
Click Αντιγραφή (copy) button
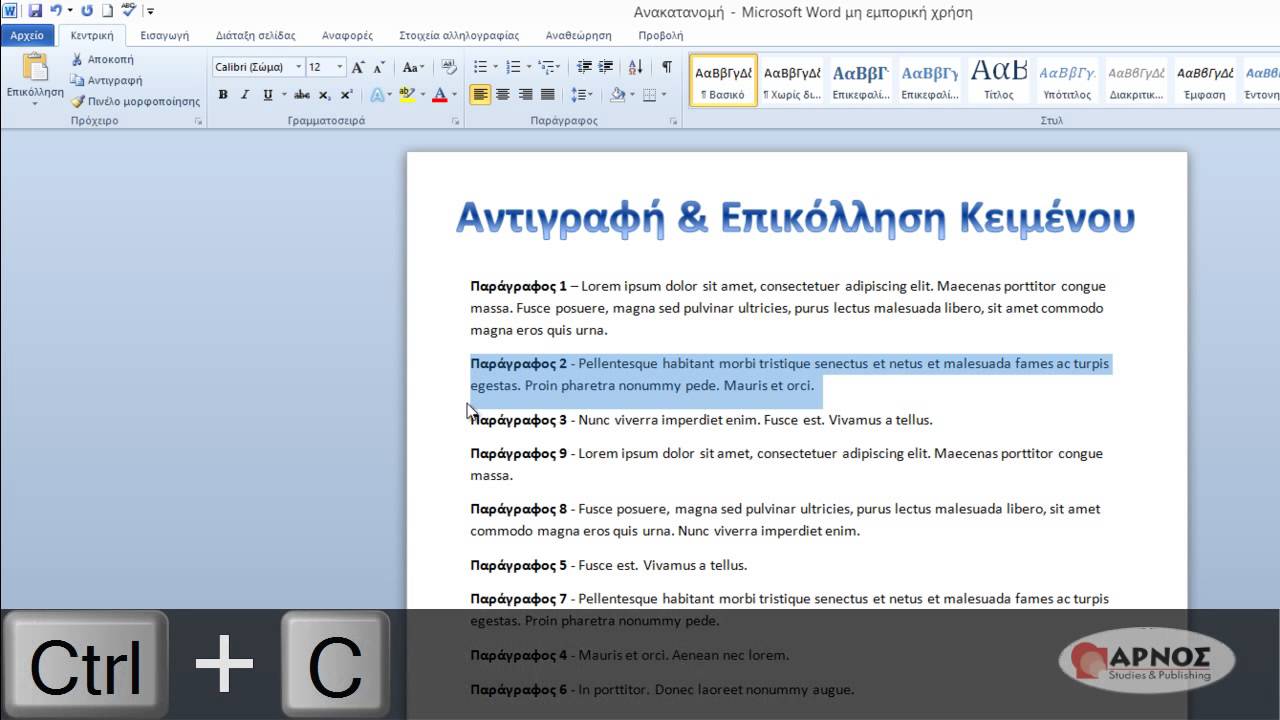106,80
